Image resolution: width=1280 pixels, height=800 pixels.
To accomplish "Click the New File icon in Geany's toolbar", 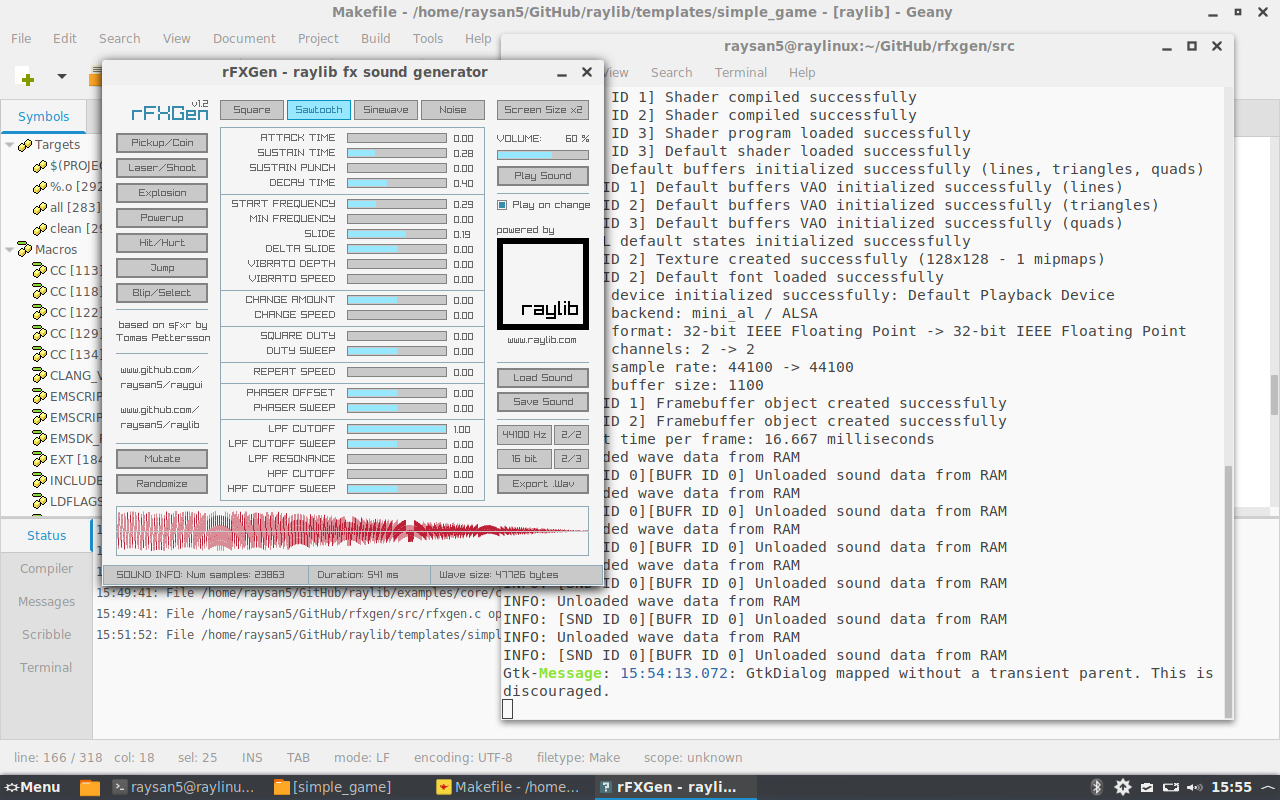I will [27, 77].
